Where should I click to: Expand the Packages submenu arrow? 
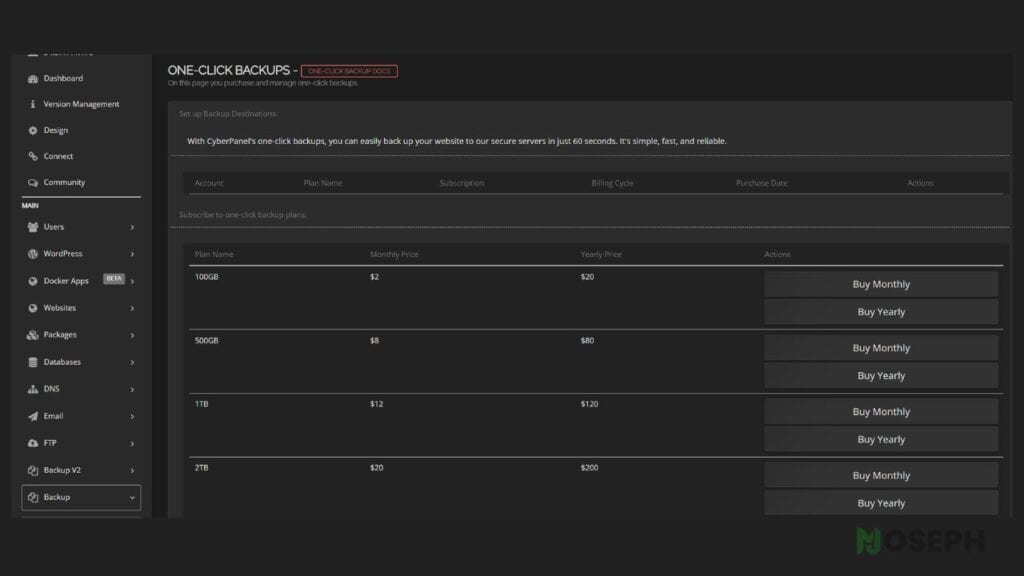pyautogui.click(x=132, y=335)
